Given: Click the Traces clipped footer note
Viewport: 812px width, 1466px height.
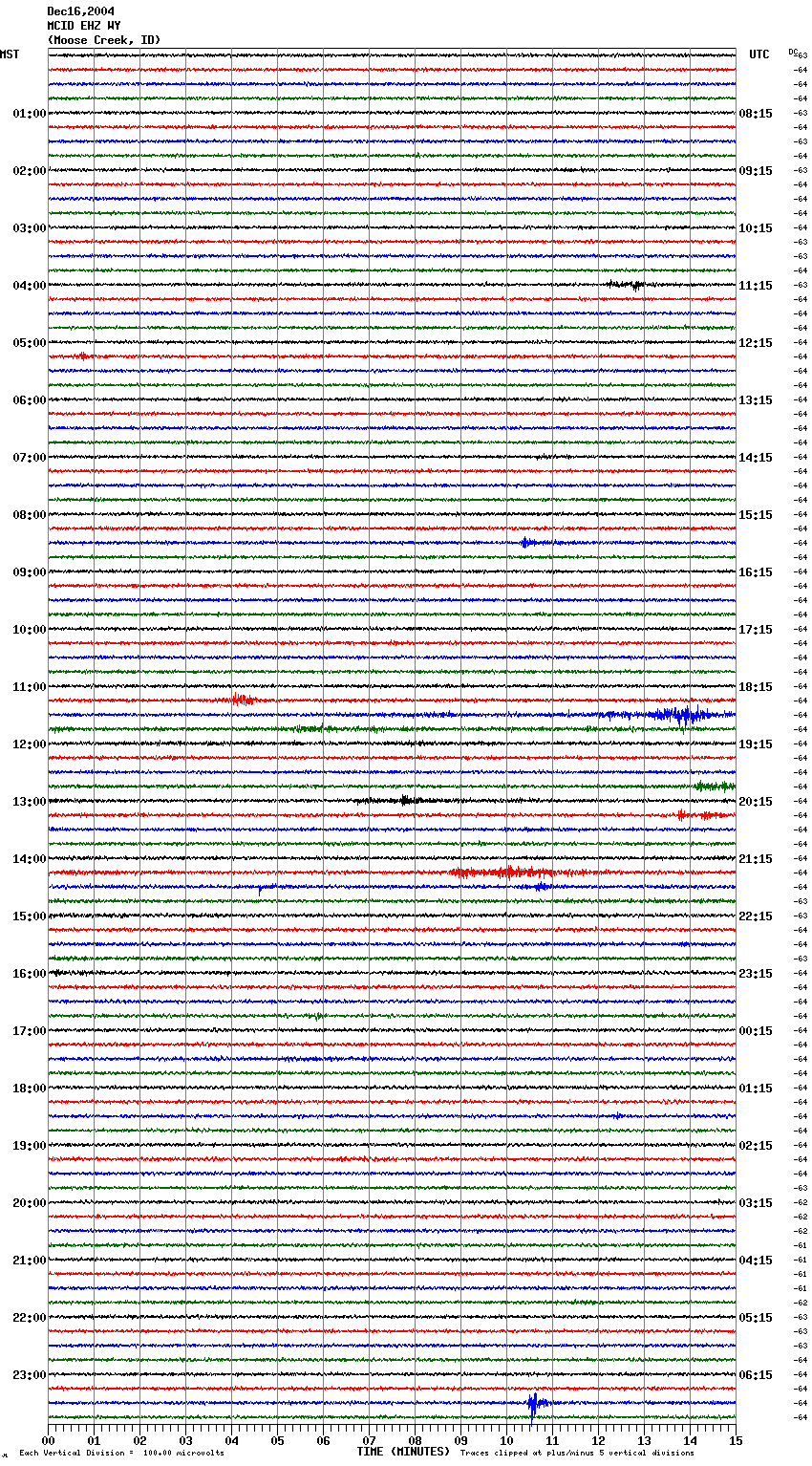Looking at the screenshot, I should coord(577,1453).
